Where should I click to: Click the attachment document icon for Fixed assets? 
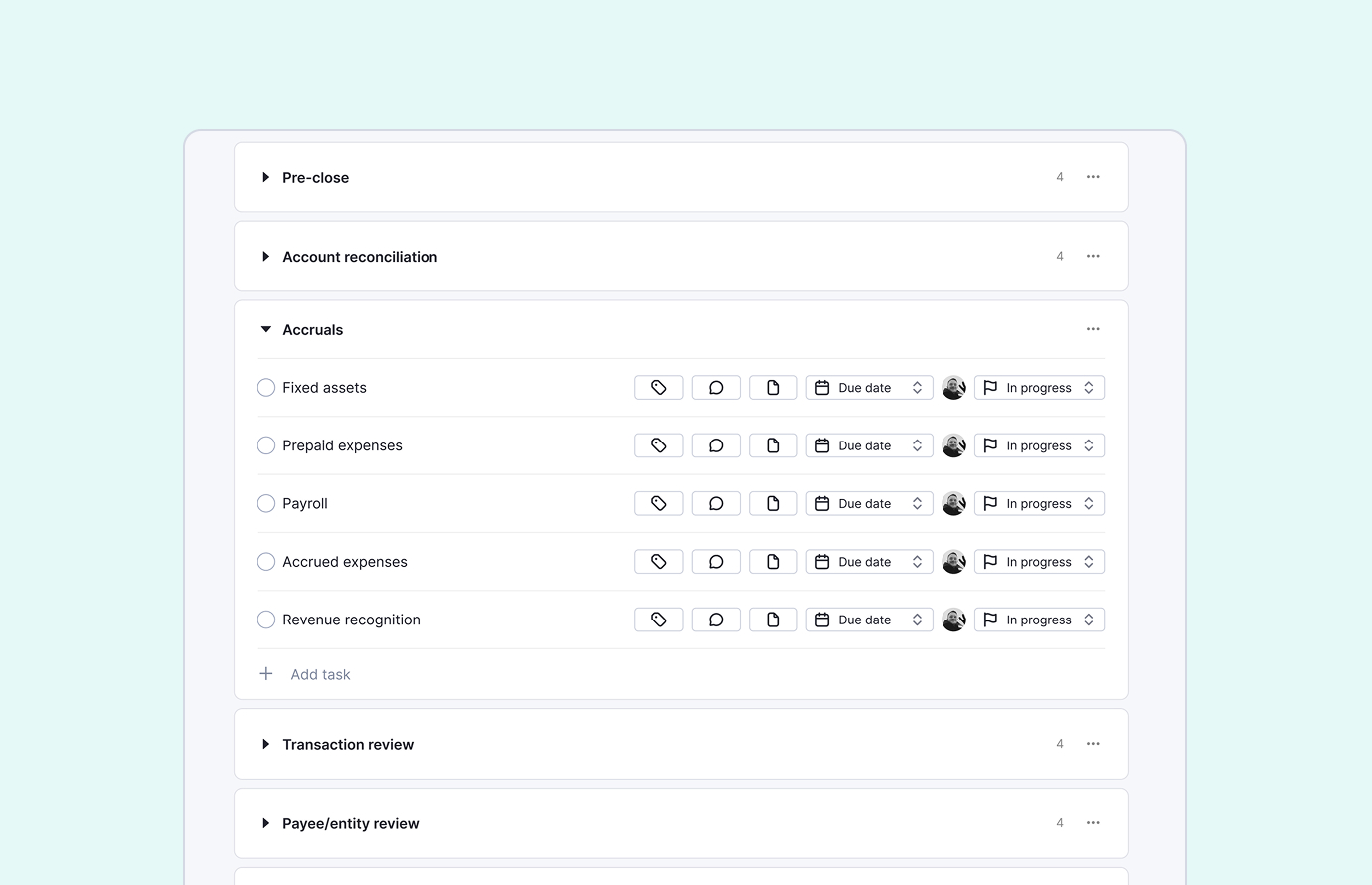tap(772, 388)
